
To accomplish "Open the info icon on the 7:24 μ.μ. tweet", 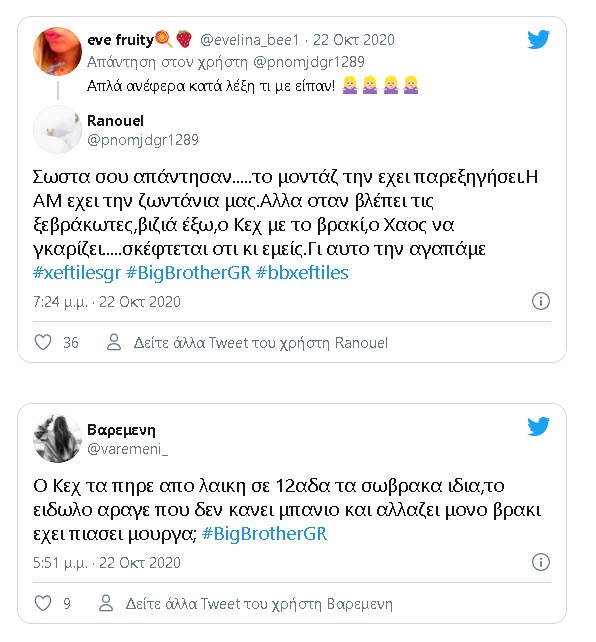I will click(x=540, y=301).
